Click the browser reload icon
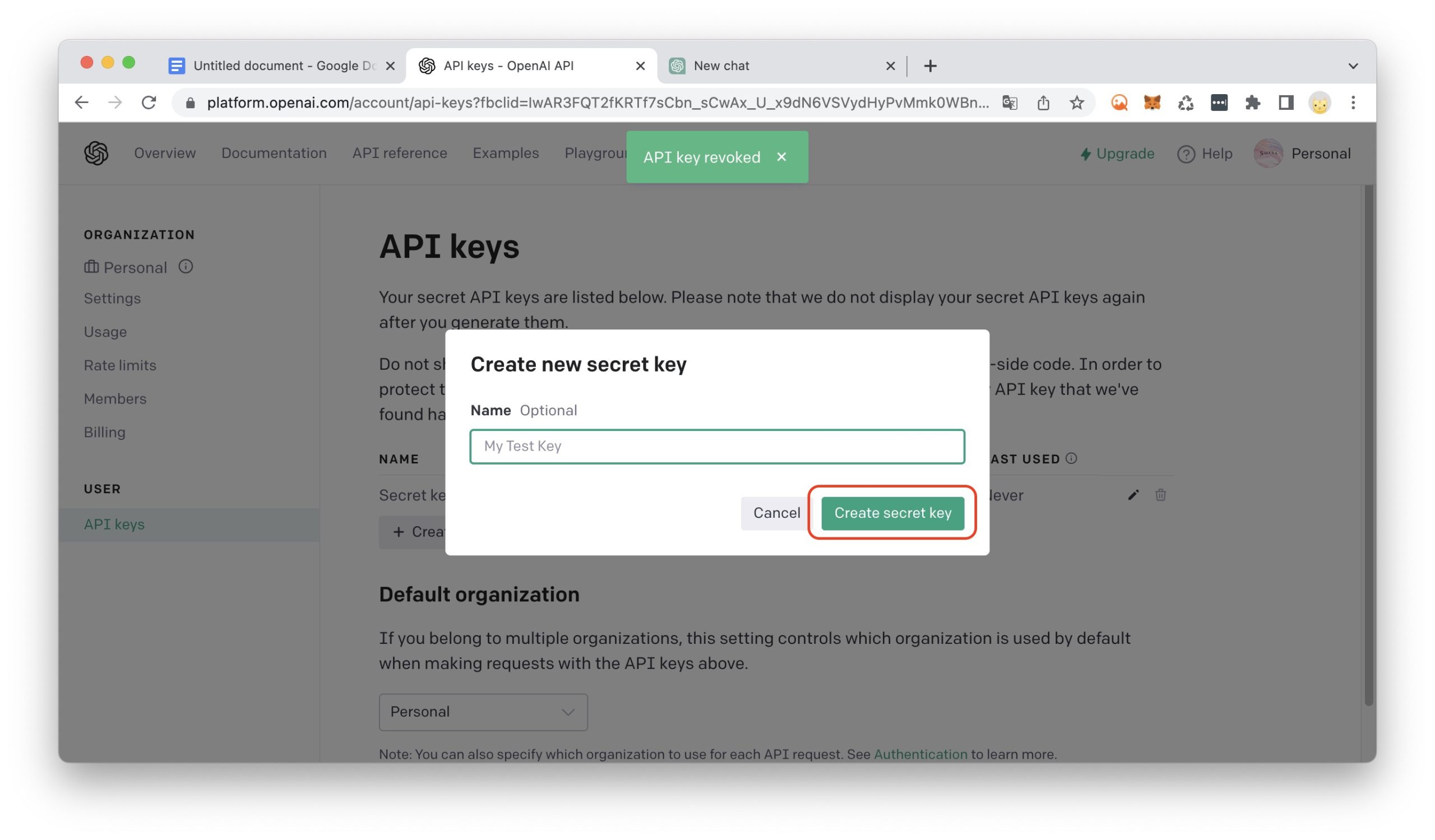The image size is (1435, 840). click(149, 103)
